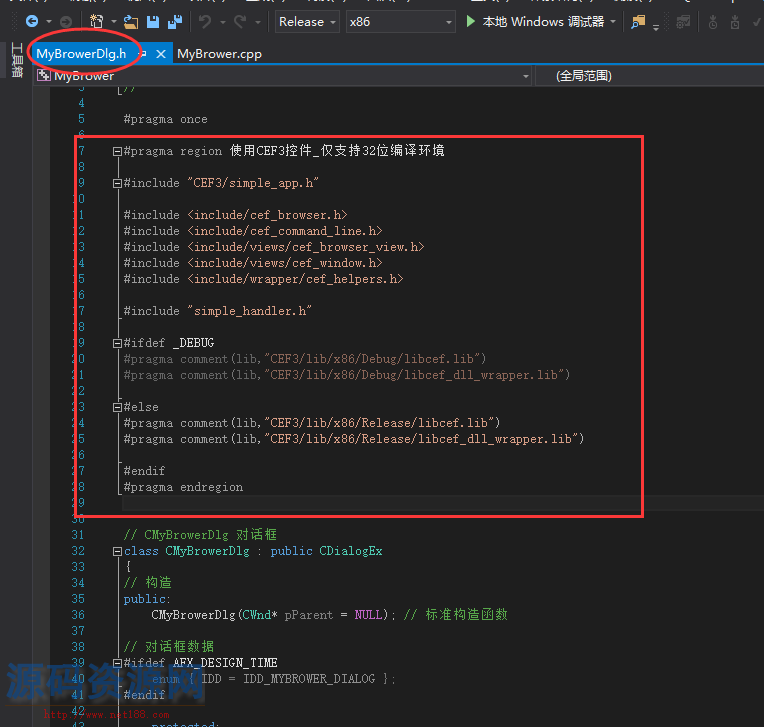Image resolution: width=764 pixels, height=727 pixels.
Task: Click the New Project toolbar icon
Action: pyautogui.click(x=96, y=21)
